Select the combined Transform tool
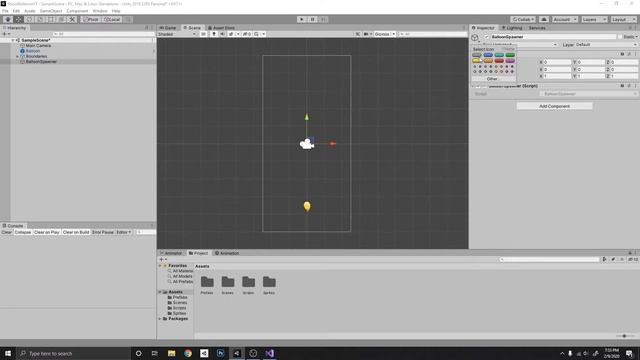The height and width of the screenshot is (360, 640). pos(61,20)
